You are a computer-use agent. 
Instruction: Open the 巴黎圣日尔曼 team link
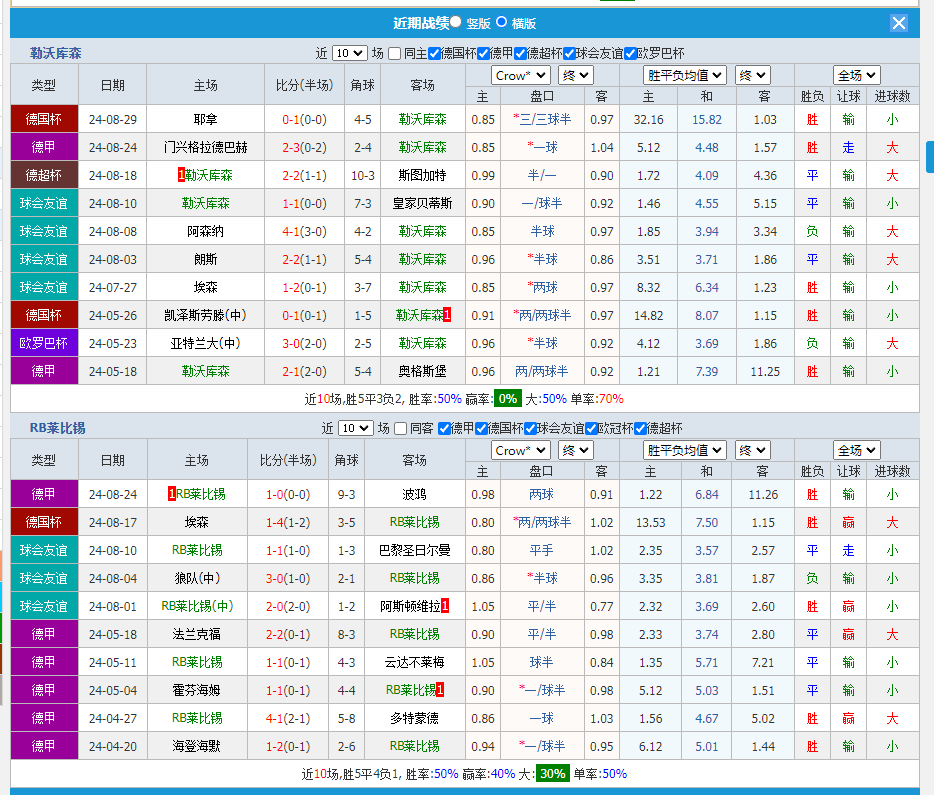414,550
